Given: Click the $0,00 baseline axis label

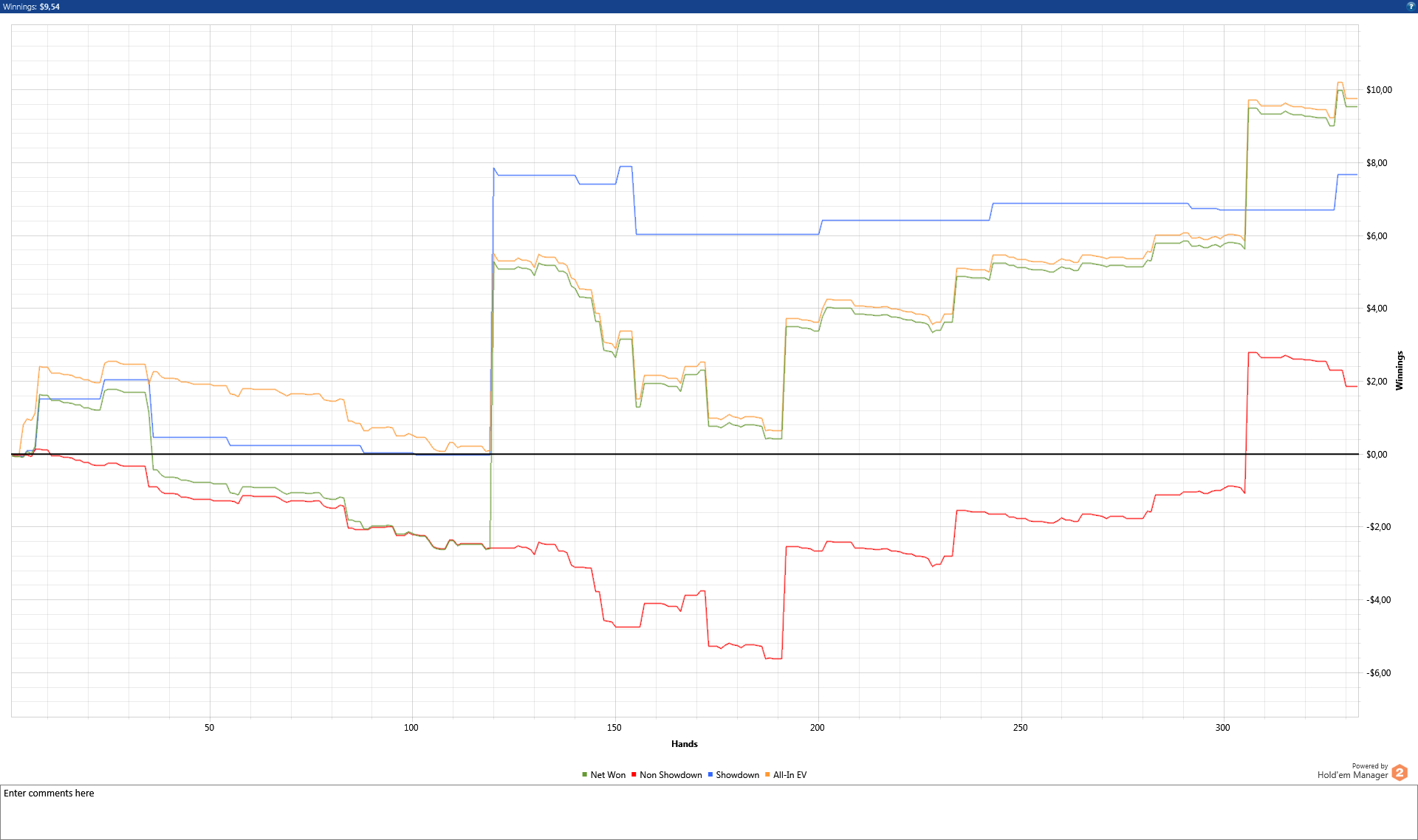Looking at the screenshot, I should [x=1377, y=455].
